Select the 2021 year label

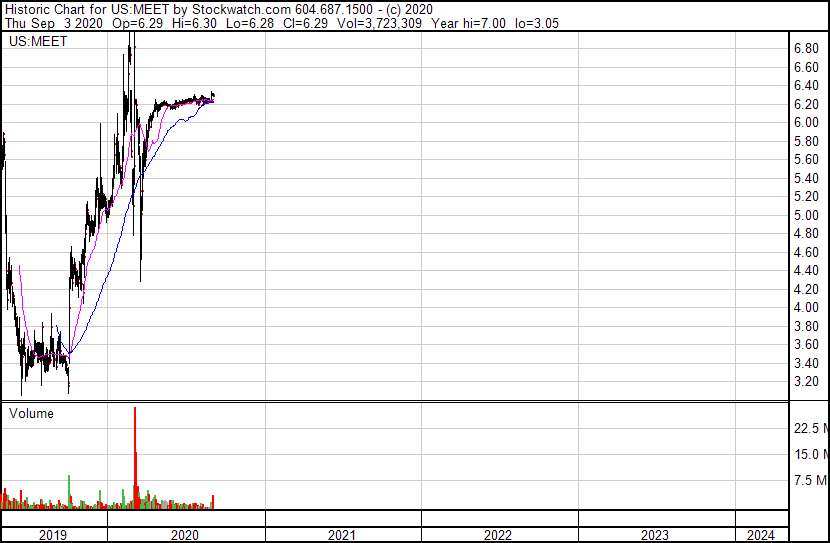341,535
